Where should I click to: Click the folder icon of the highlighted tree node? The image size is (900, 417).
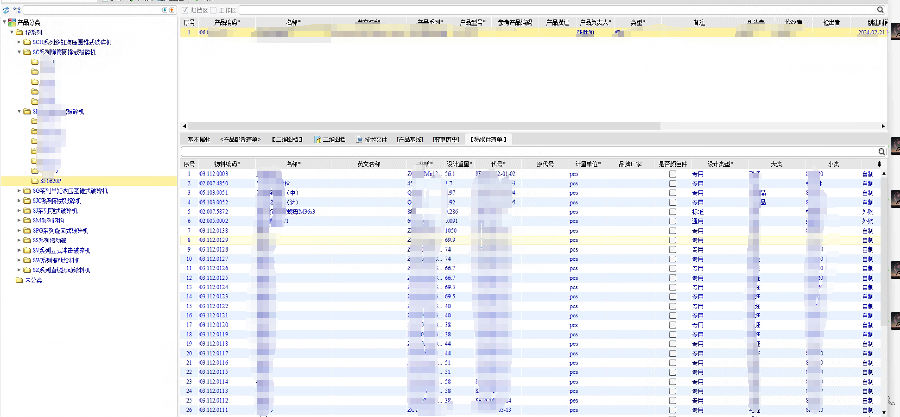coord(35,181)
